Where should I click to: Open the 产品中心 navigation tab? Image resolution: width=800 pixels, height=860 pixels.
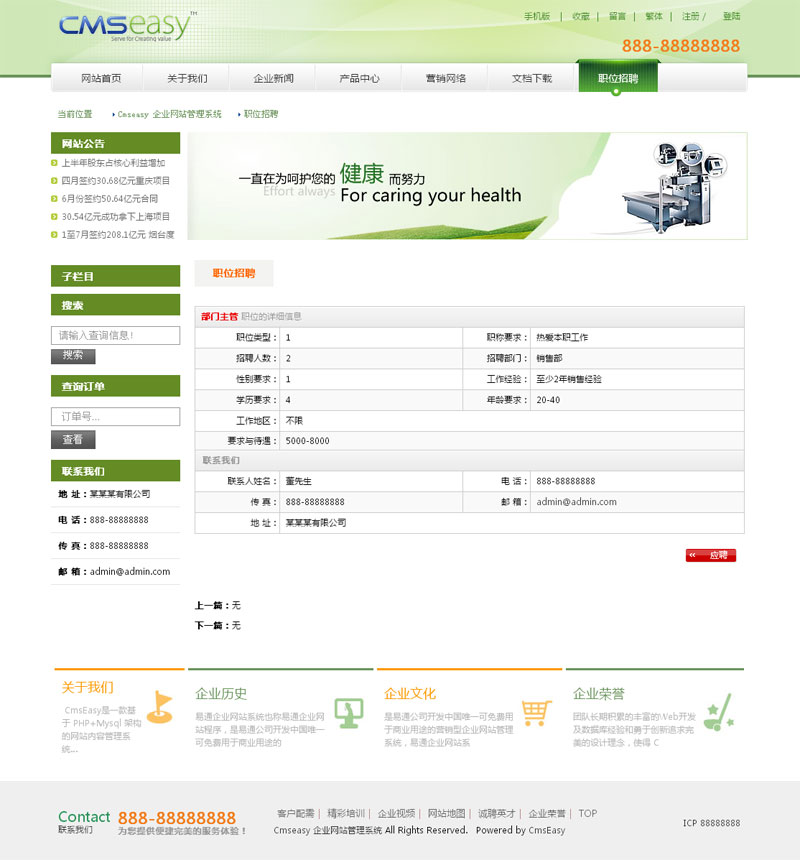point(359,78)
